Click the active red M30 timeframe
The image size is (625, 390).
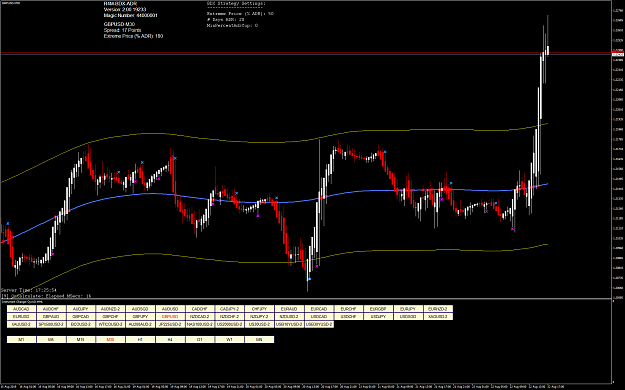tap(111, 340)
